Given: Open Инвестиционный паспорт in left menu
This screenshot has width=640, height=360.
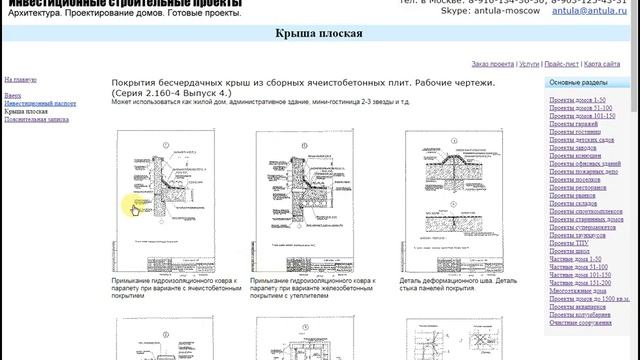Looking at the screenshot, I should [40, 104].
